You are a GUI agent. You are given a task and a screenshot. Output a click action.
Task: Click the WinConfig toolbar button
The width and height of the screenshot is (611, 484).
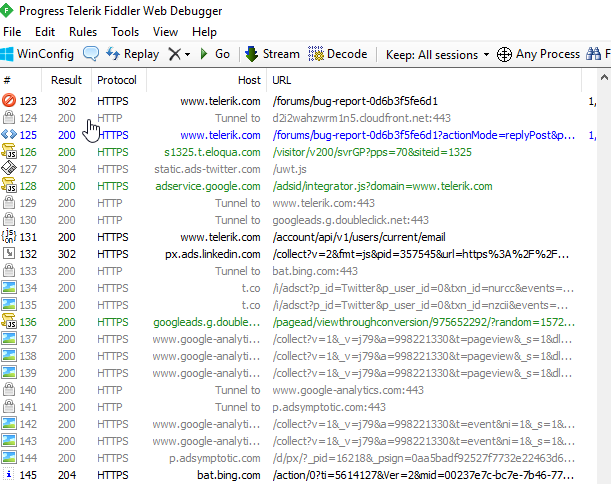point(38,54)
